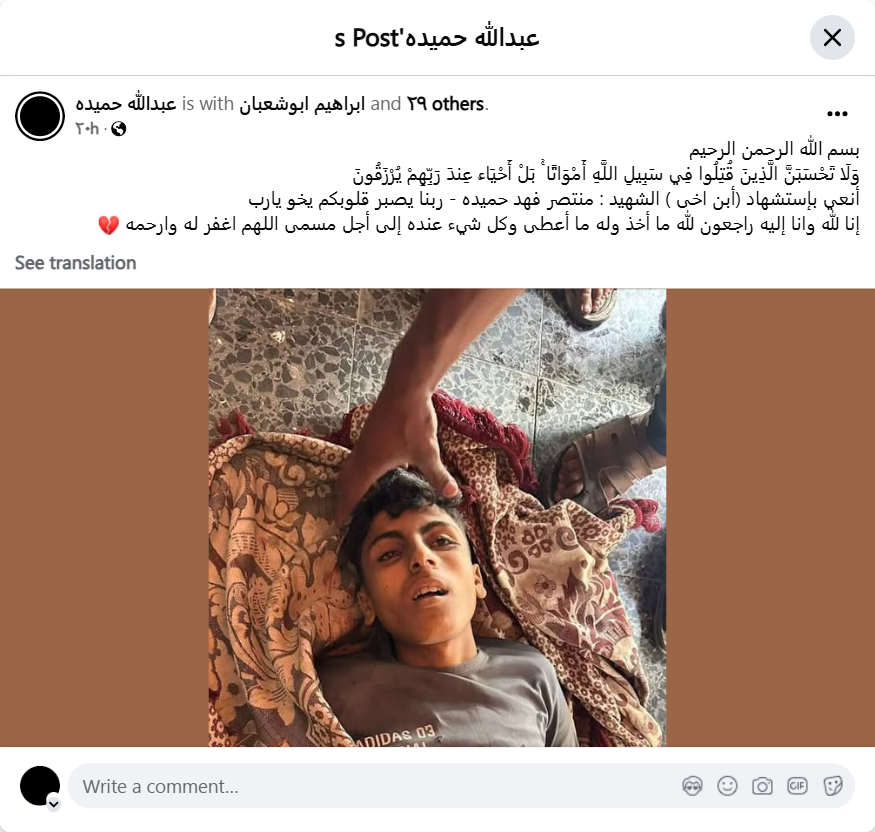Open the sticker picker icon
This screenshot has width=875, height=832.
pyautogui.click(x=832, y=786)
